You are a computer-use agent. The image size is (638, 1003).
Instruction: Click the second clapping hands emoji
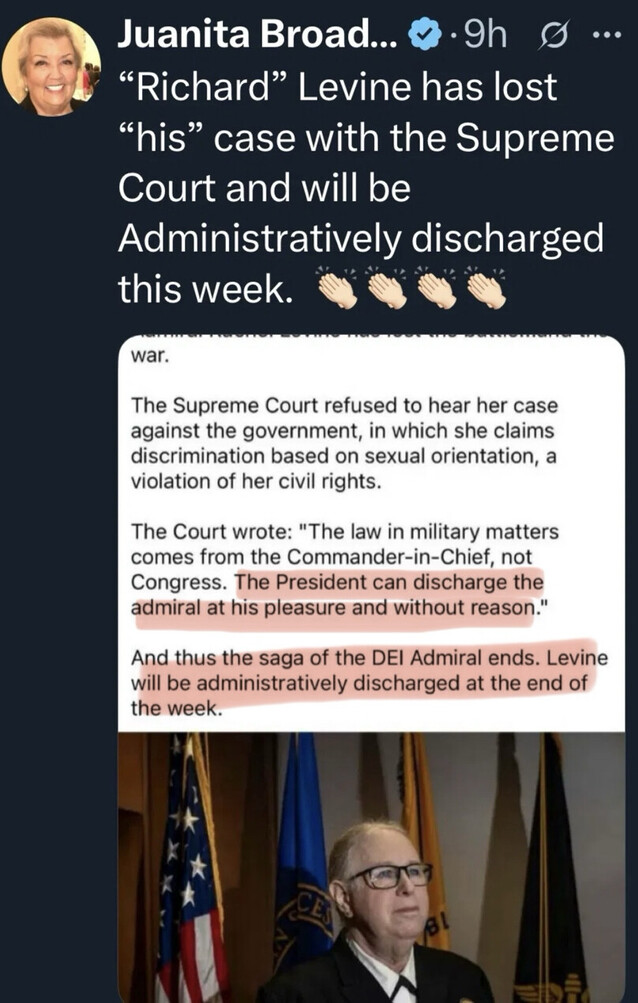(x=389, y=290)
